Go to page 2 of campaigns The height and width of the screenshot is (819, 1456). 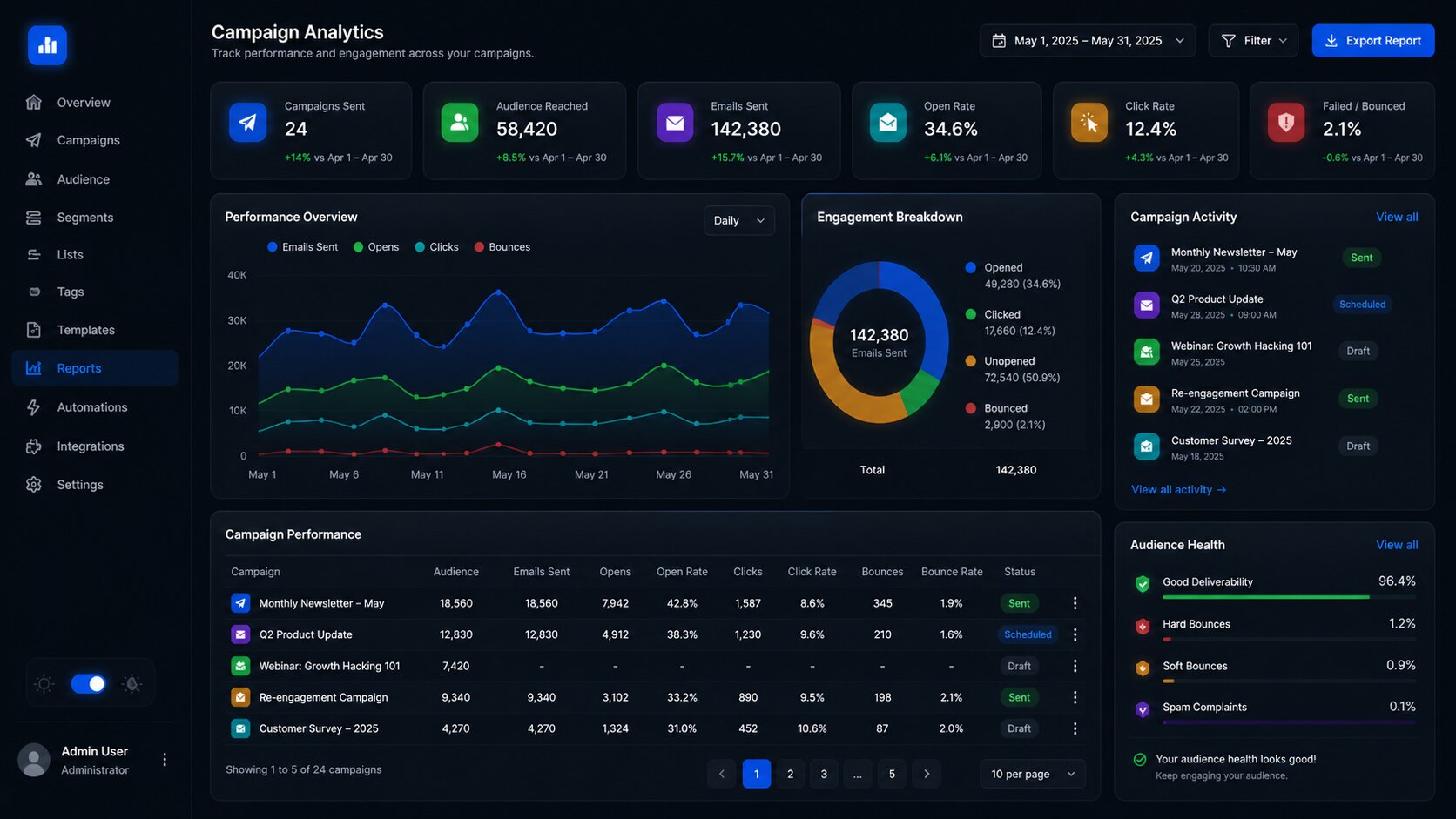pos(790,774)
